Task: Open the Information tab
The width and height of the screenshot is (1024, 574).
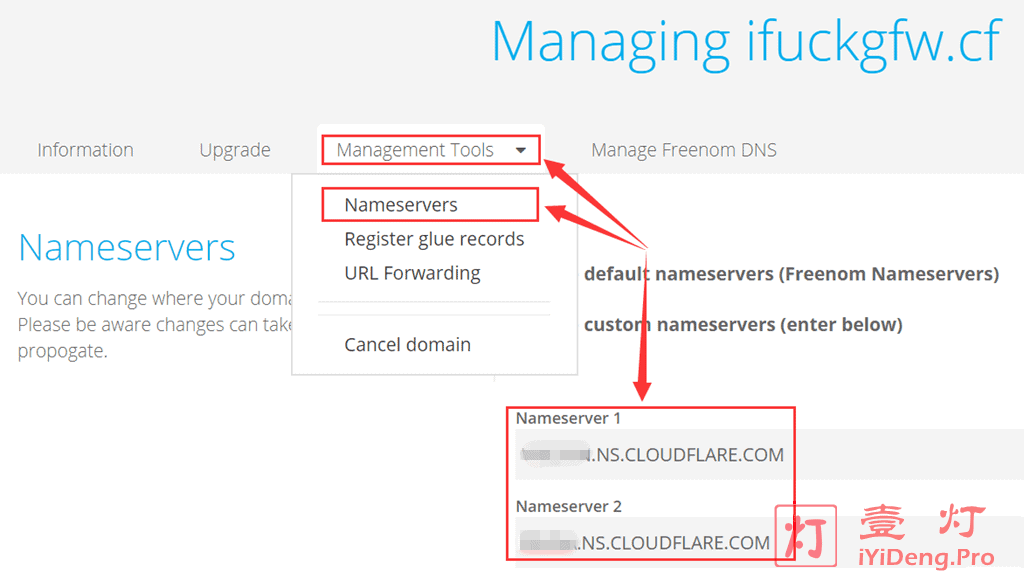Action: tap(86, 150)
